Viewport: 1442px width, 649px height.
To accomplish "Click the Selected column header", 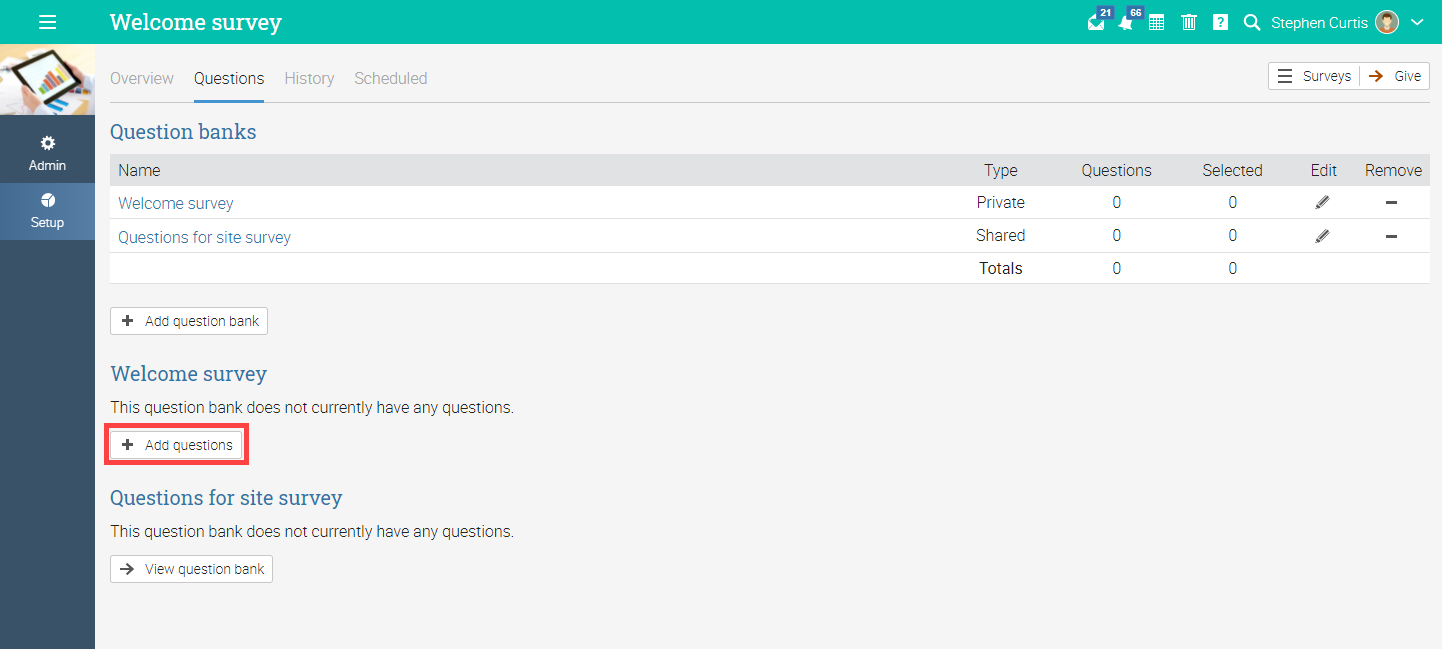I will (x=1232, y=170).
